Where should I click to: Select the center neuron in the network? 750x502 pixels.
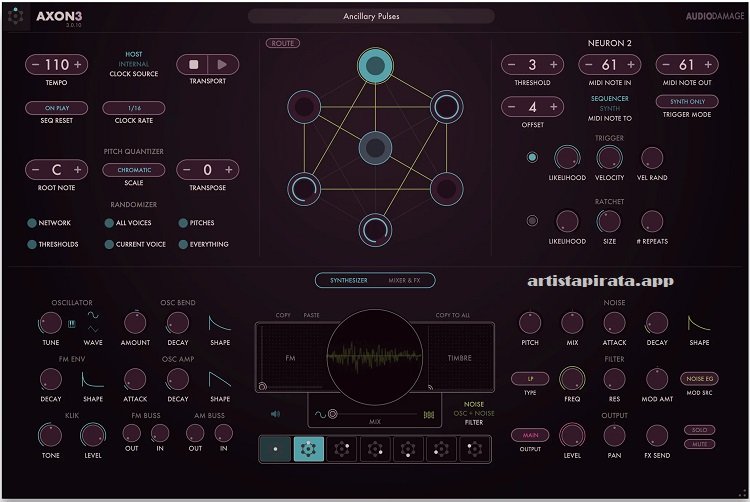click(x=375, y=148)
